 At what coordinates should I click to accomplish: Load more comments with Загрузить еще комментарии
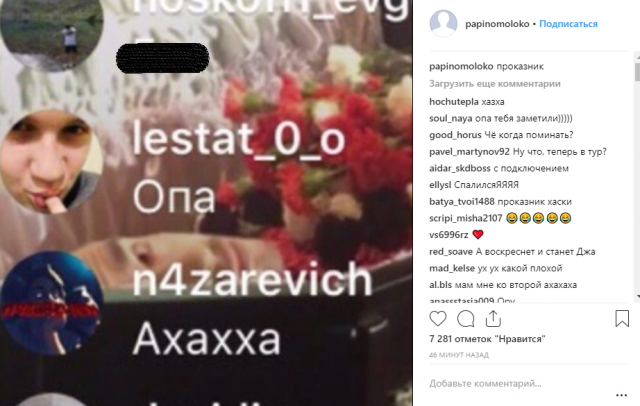pos(495,84)
